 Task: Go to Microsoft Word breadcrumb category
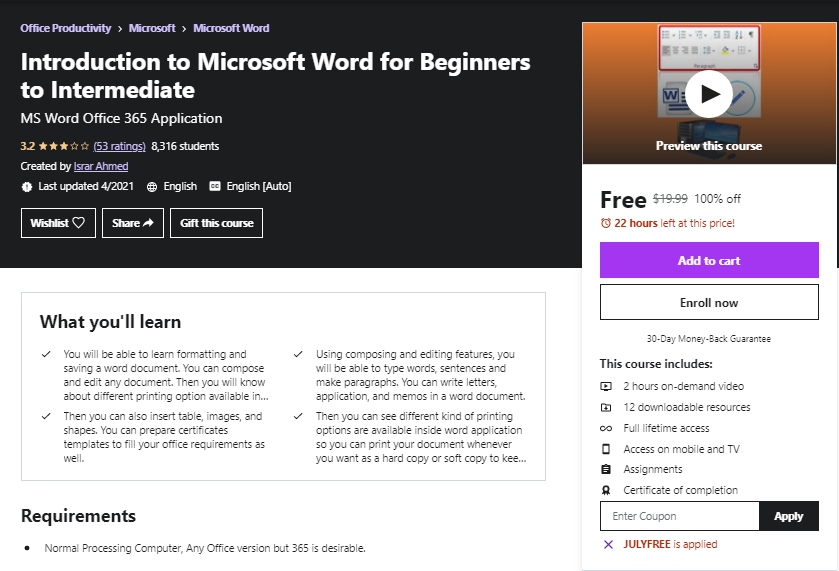click(231, 28)
